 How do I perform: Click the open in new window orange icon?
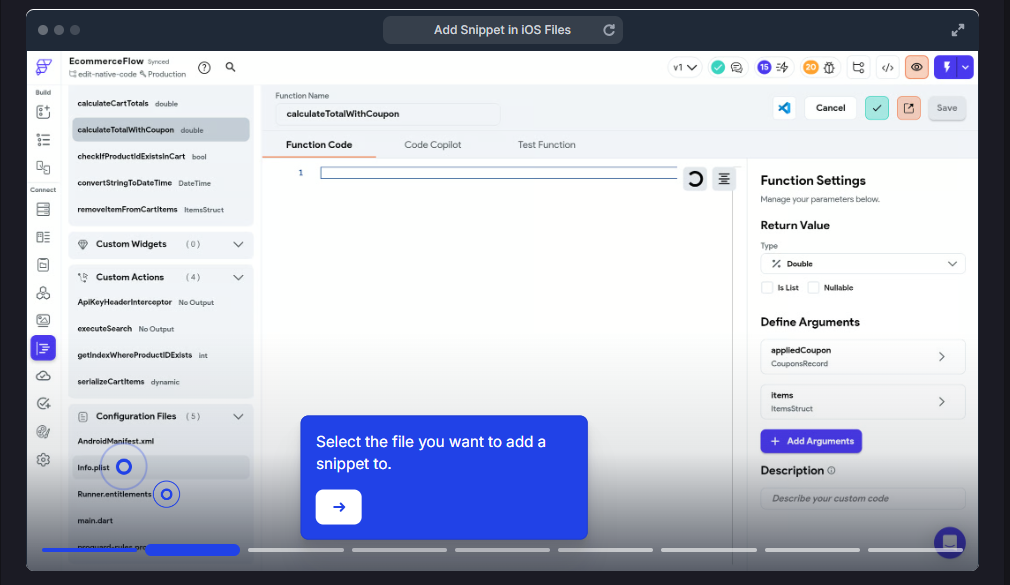908,108
